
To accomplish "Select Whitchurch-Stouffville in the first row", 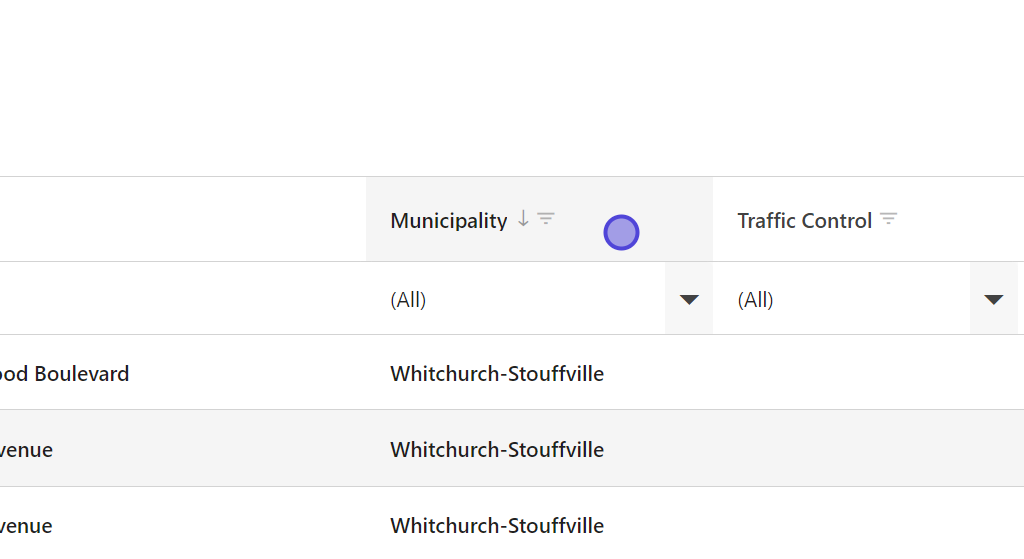I will pyautogui.click(x=497, y=374).
